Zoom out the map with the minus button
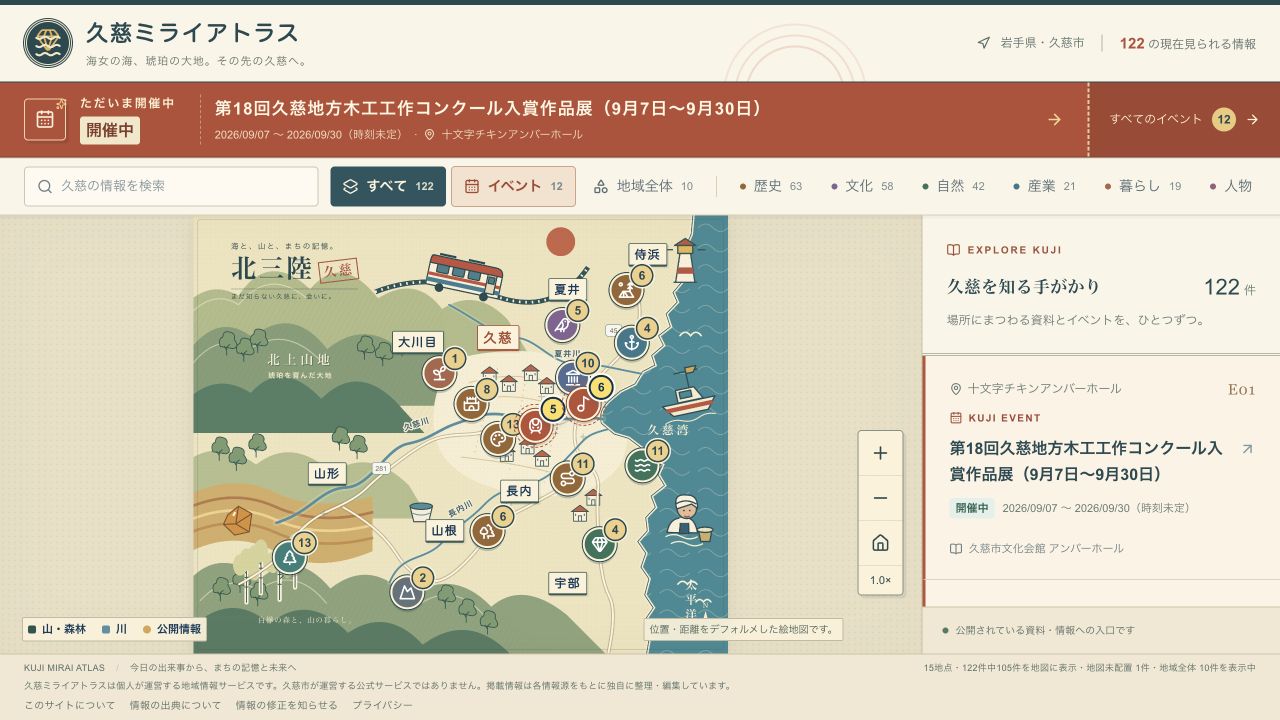This screenshot has width=1280, height=720. click(880, 498)
